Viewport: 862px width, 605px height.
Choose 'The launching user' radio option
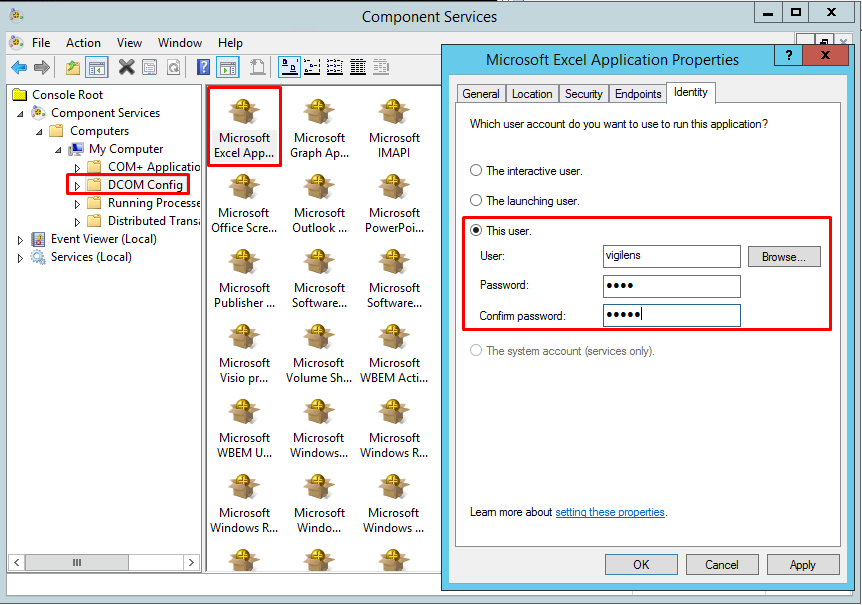click(476, 201)
